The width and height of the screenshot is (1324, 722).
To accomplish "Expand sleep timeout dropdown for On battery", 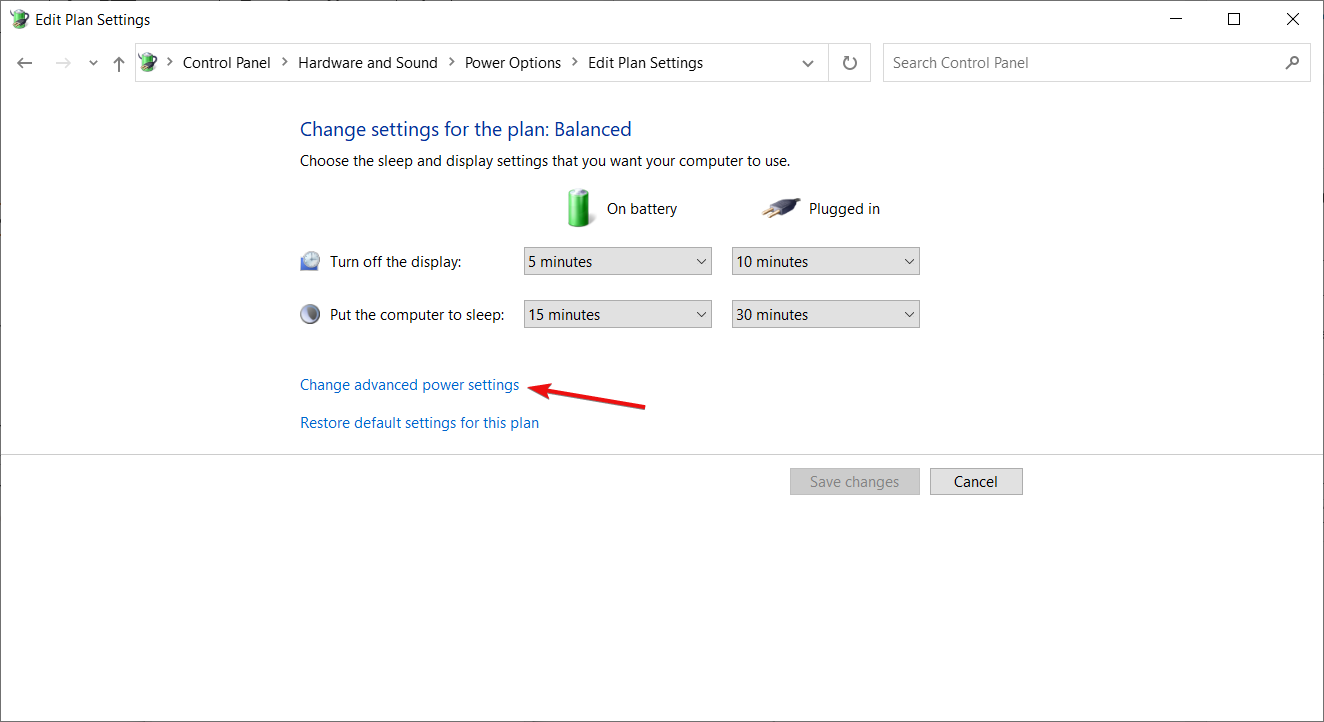I will 617,315.
